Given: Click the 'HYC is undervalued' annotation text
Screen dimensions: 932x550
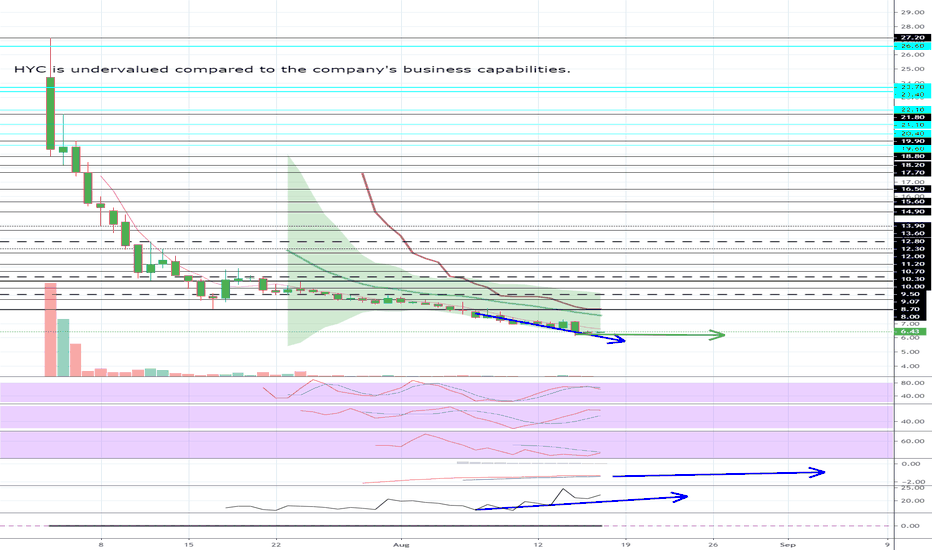Looking at the screenshot, I should coord(292,70).
